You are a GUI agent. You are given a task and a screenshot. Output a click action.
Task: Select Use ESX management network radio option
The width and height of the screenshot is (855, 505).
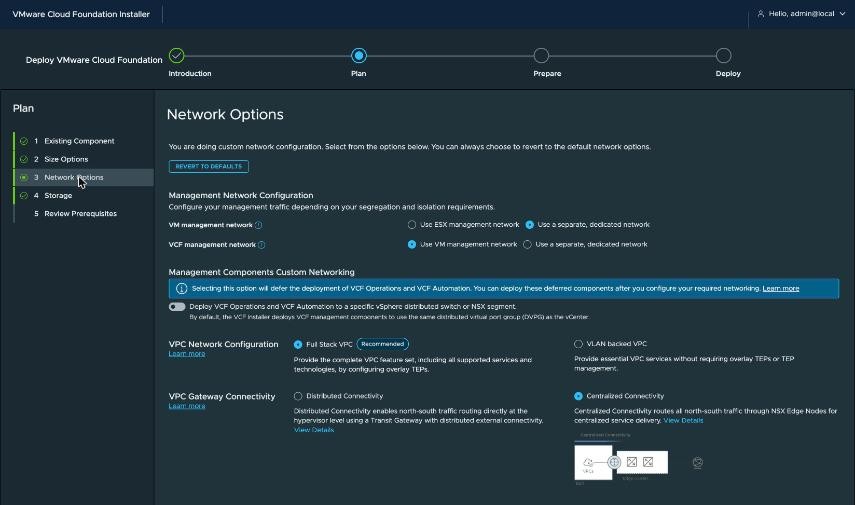(412, 225)
